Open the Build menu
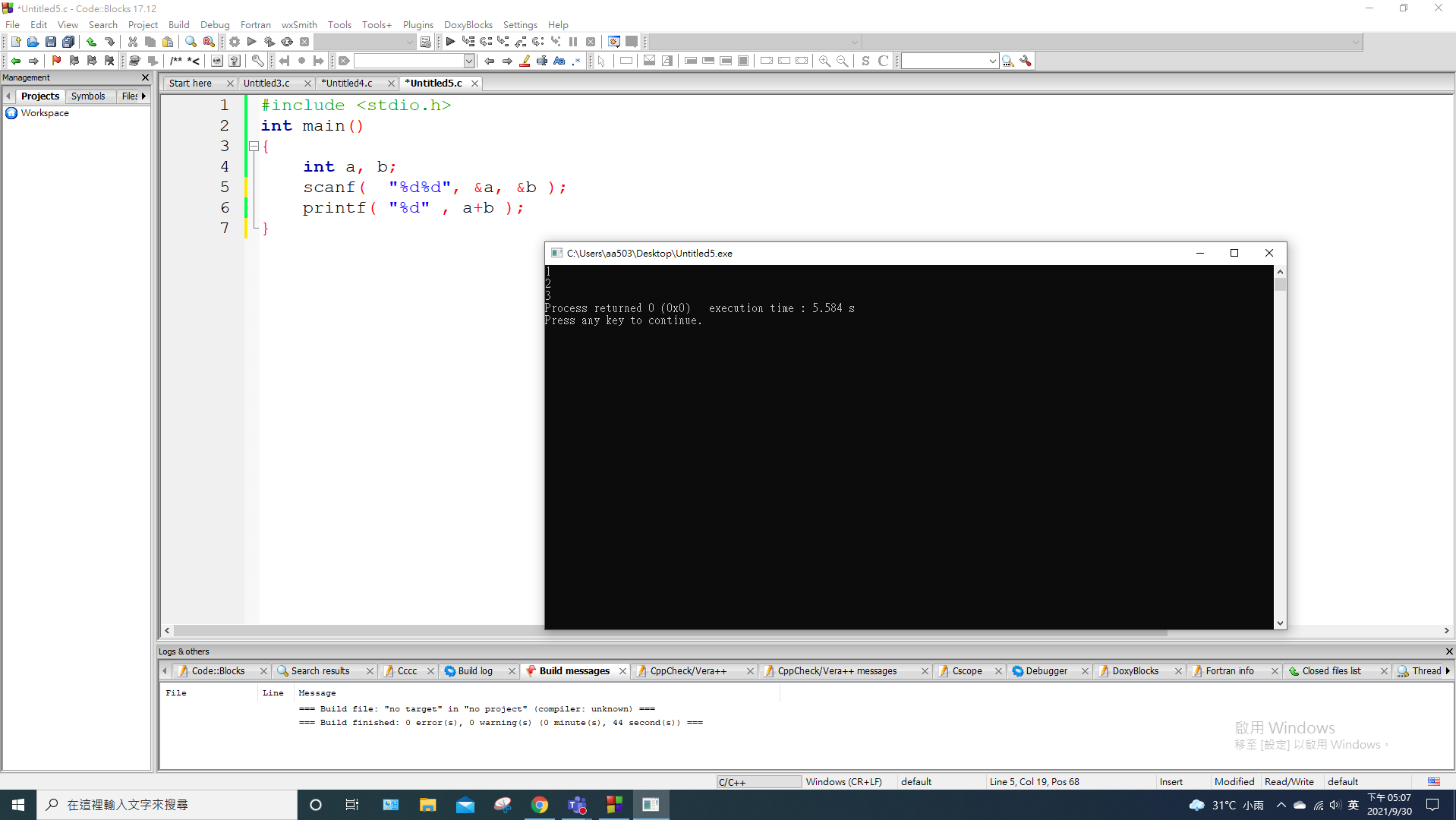 [178, 24]
